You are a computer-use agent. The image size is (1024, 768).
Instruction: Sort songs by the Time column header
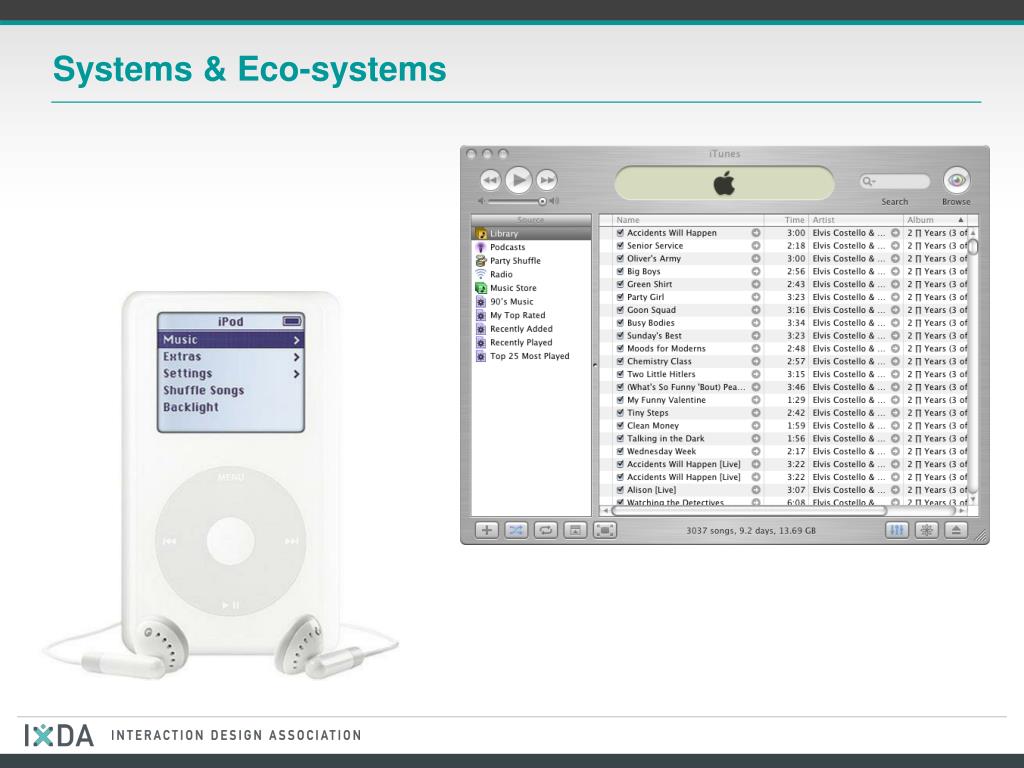click(x=786, y=220)
